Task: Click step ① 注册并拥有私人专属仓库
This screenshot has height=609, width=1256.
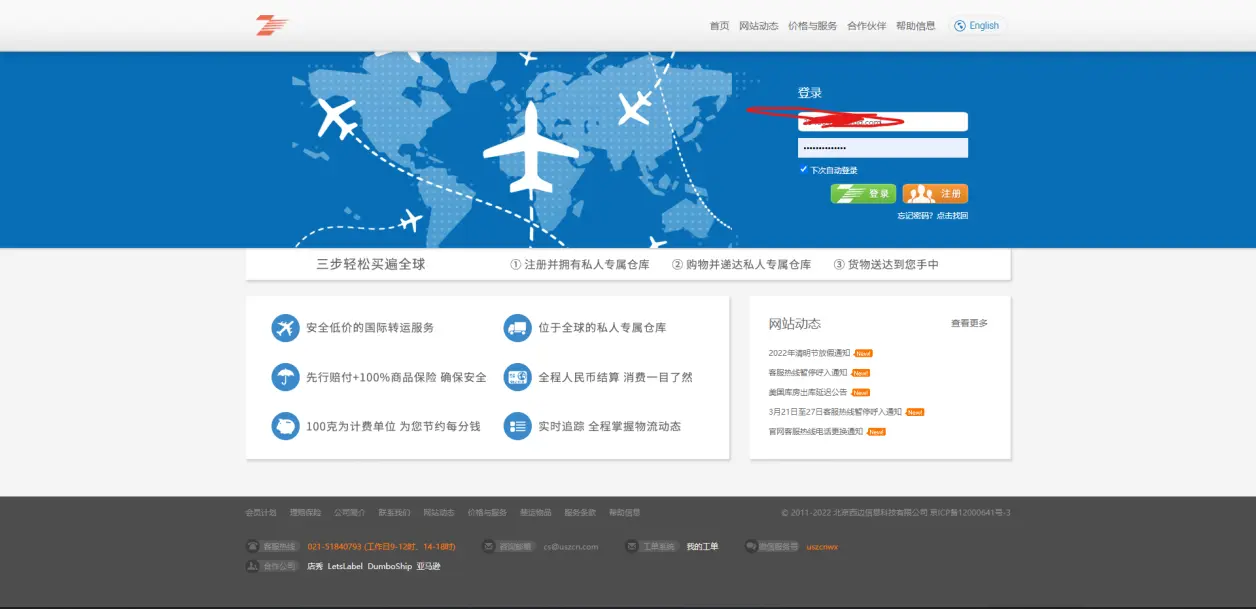Action: [x=580, y=265]
